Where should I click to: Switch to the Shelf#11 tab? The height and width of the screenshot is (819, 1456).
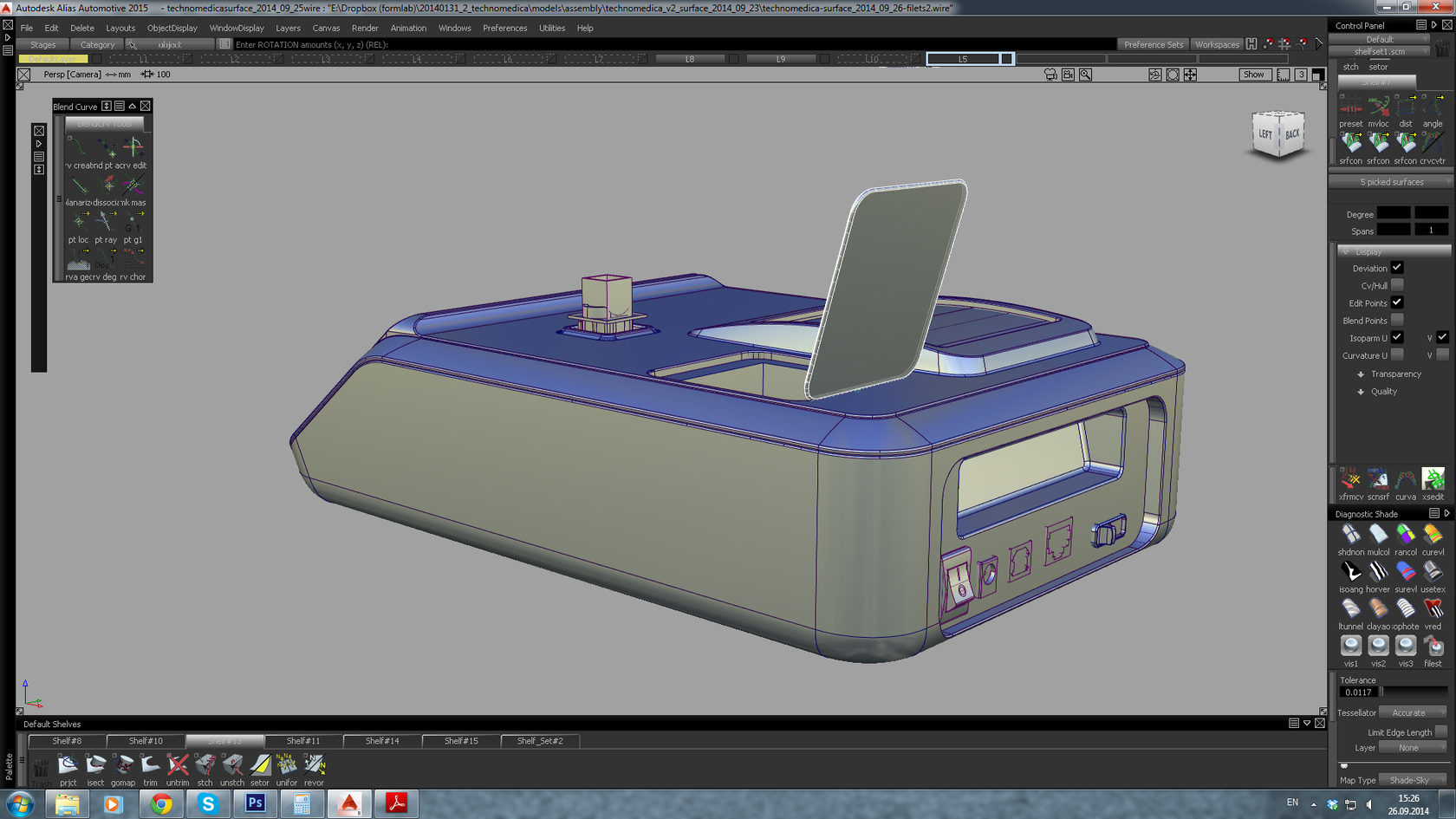(303, 741)
